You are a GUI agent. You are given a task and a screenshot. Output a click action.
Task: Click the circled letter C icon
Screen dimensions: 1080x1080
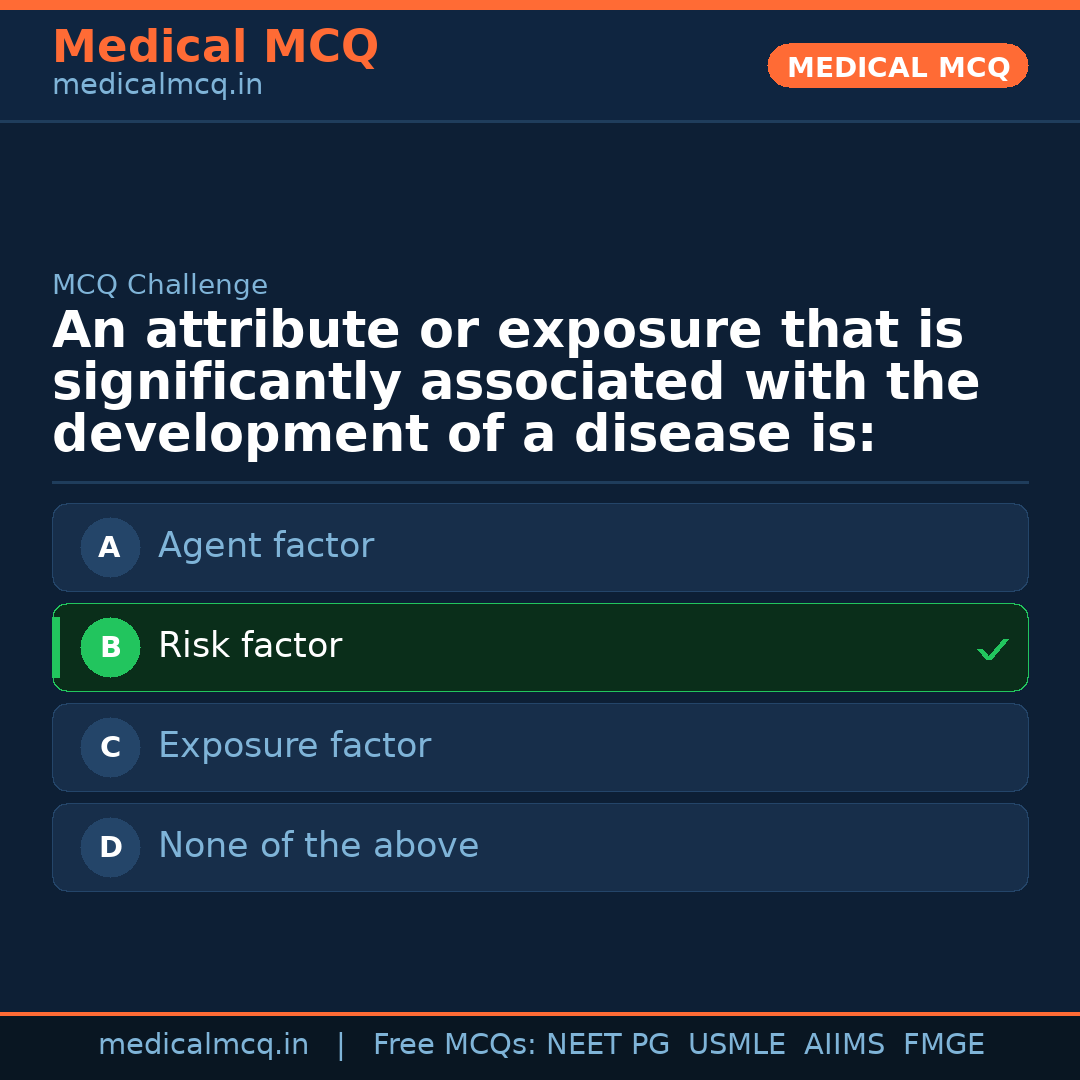tap(110, 747)
